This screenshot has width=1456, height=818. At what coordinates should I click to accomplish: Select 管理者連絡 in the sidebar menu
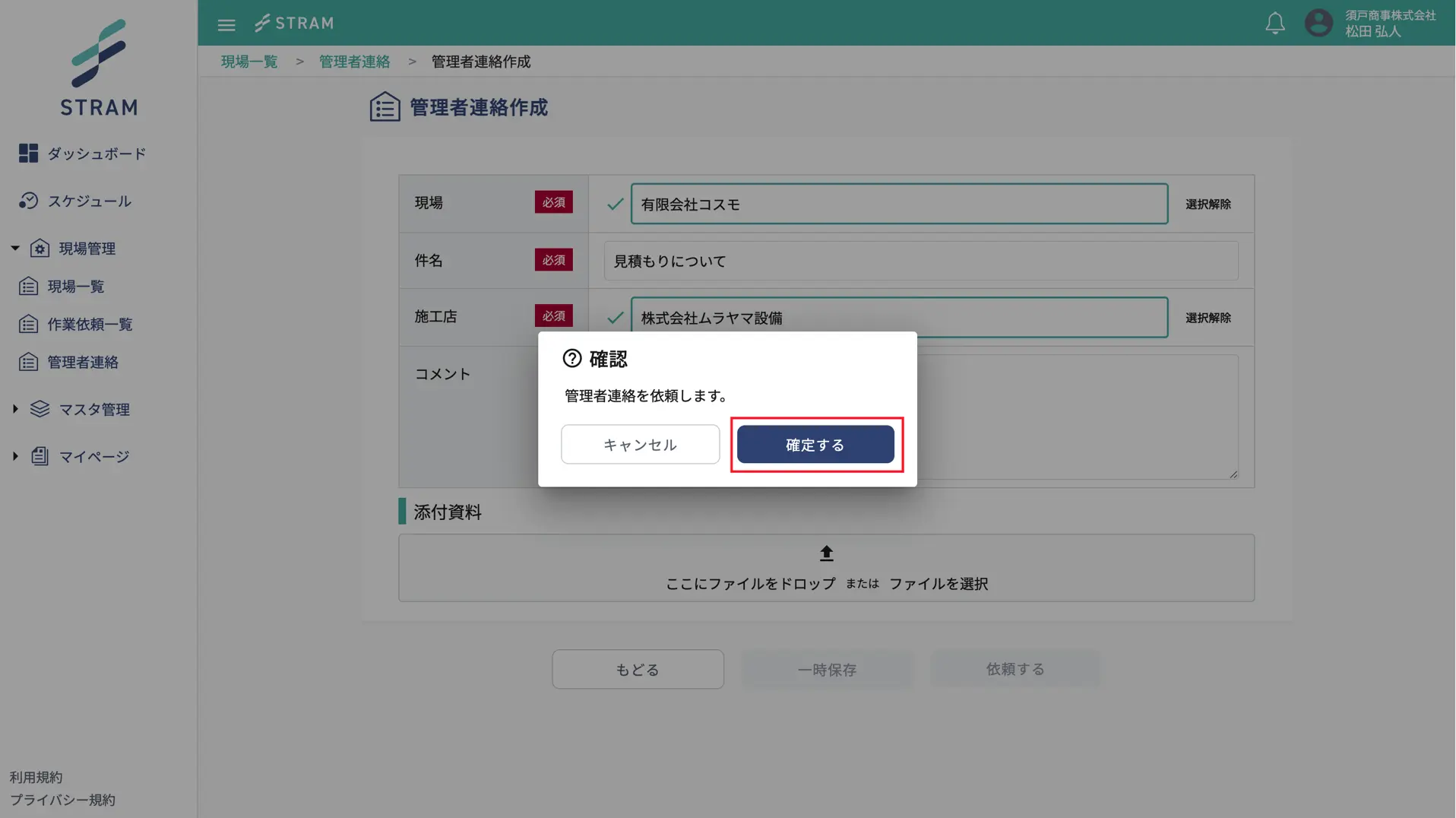[x=82, y=362]
